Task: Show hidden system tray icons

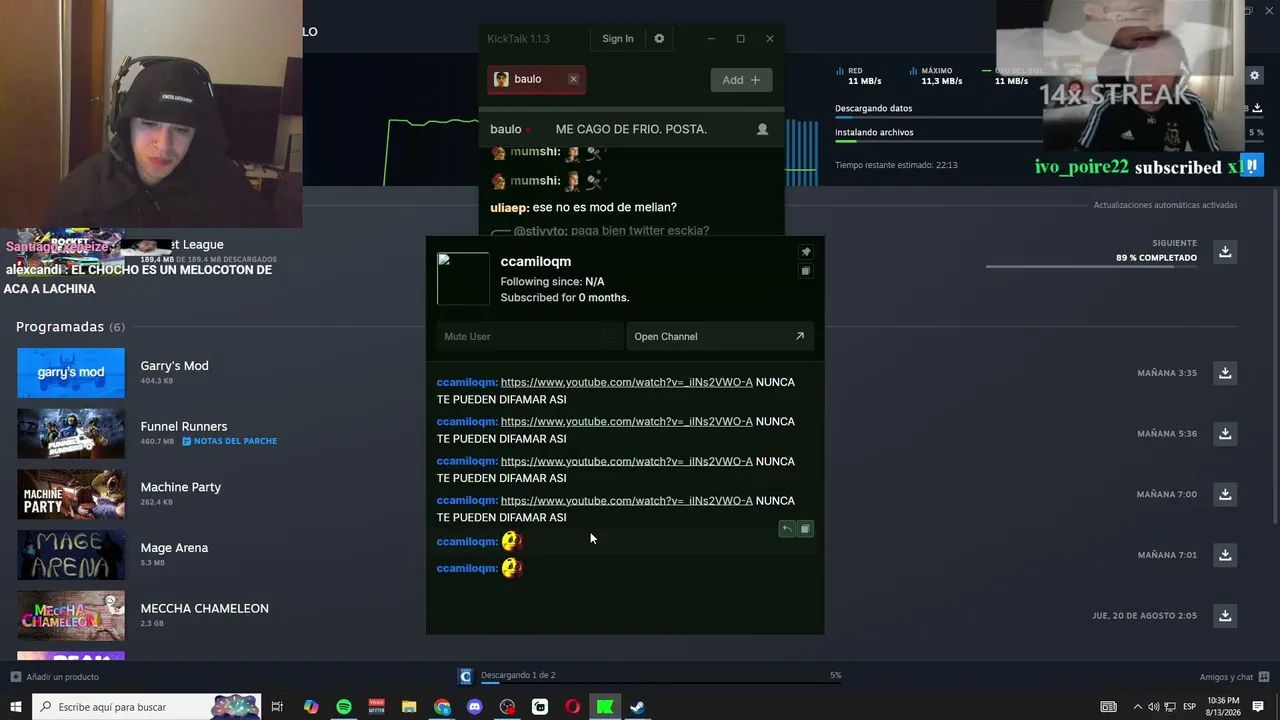Action: (x=1137, y=707)
